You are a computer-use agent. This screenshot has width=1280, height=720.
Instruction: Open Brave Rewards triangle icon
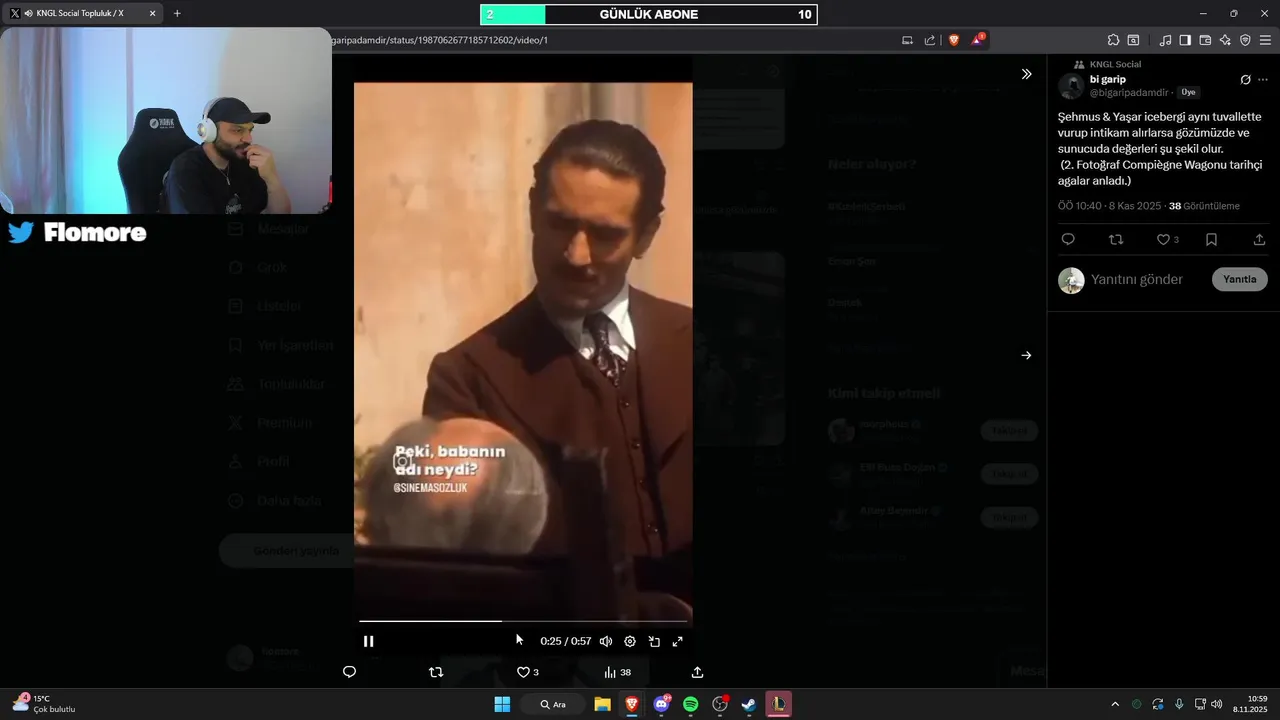pos(977,40)
